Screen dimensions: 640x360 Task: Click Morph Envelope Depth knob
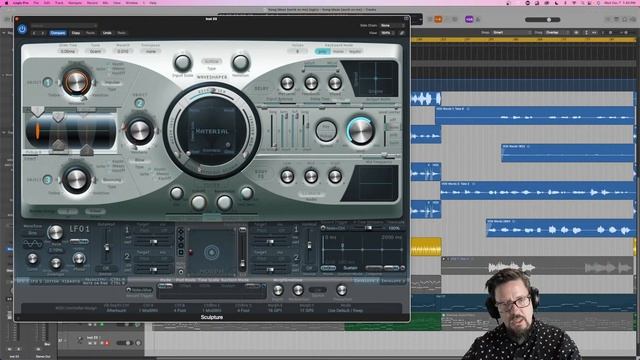pyautogui.click(x=278, y=290)
